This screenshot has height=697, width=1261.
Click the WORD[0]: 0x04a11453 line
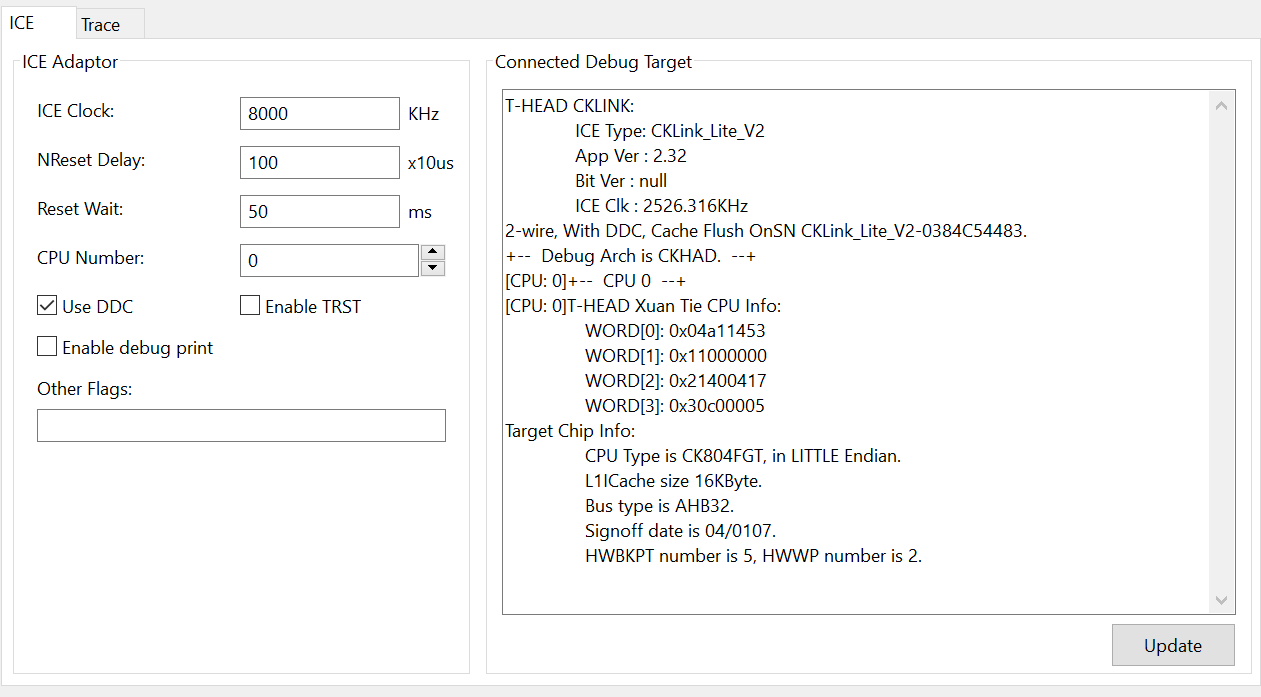coord(675,331)
